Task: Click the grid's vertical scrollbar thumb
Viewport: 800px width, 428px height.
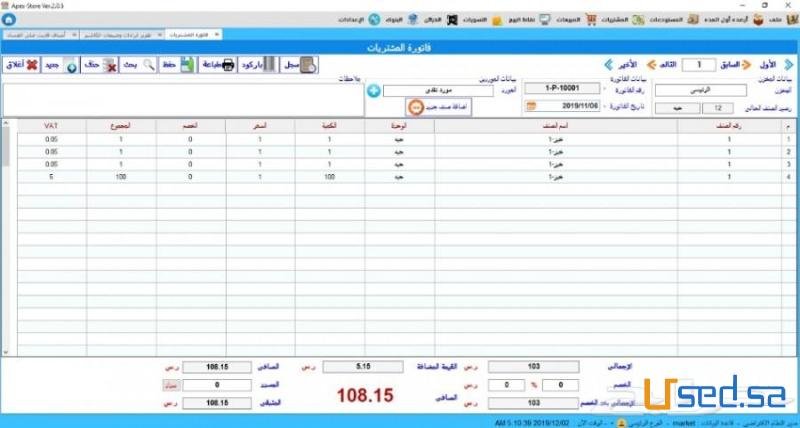Action: (6, 146)
